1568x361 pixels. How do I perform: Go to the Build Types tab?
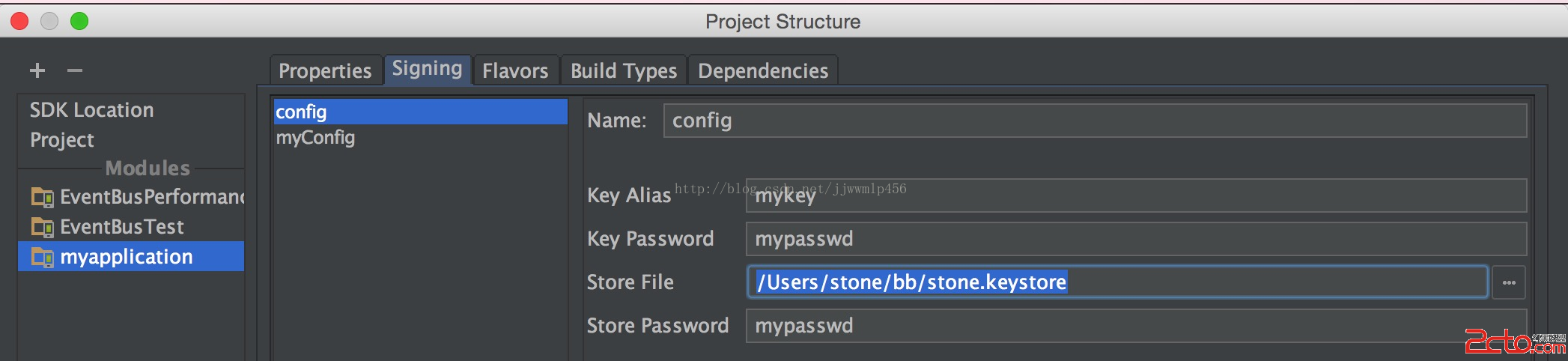[623, 71]
